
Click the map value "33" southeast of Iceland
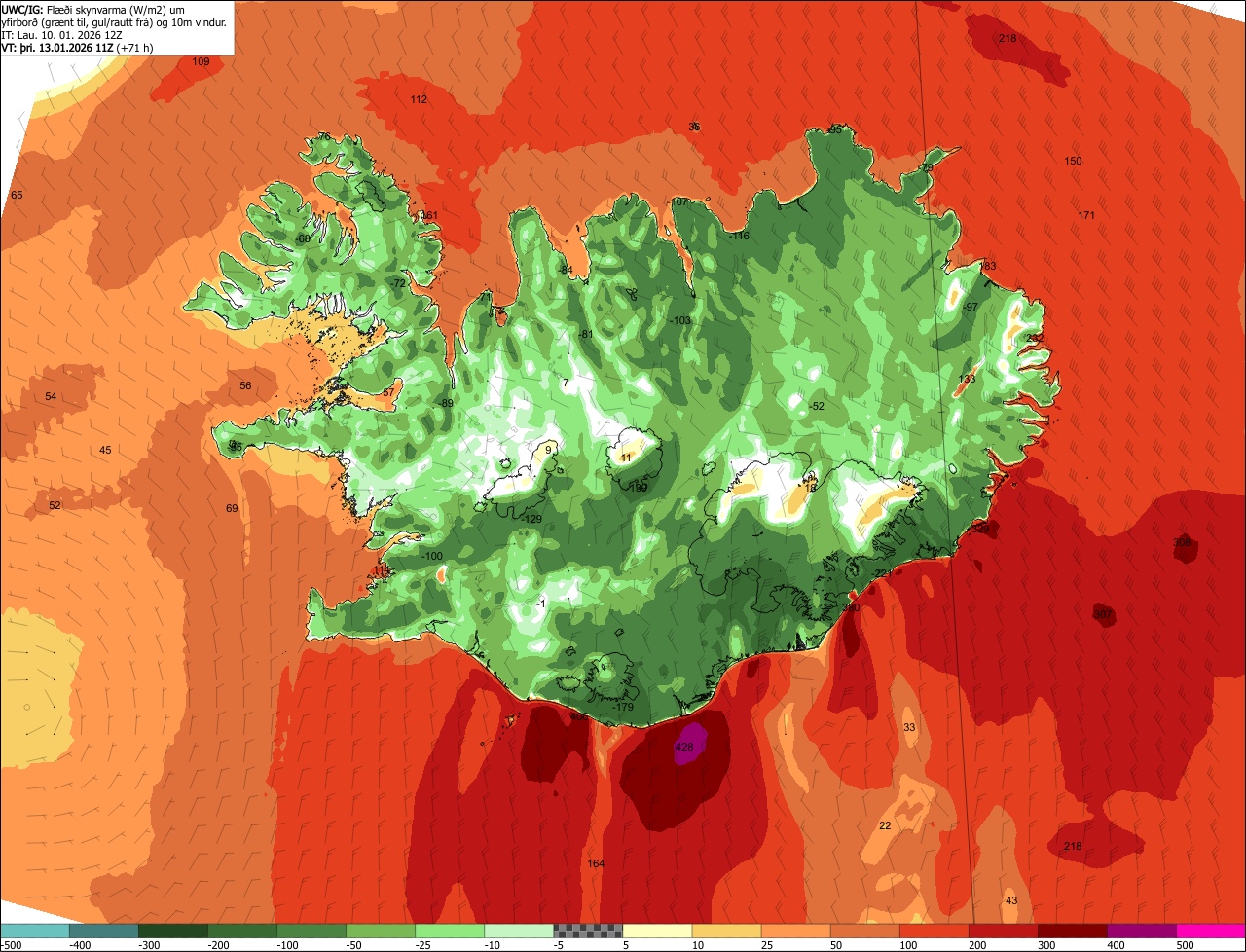click(909, 727)
